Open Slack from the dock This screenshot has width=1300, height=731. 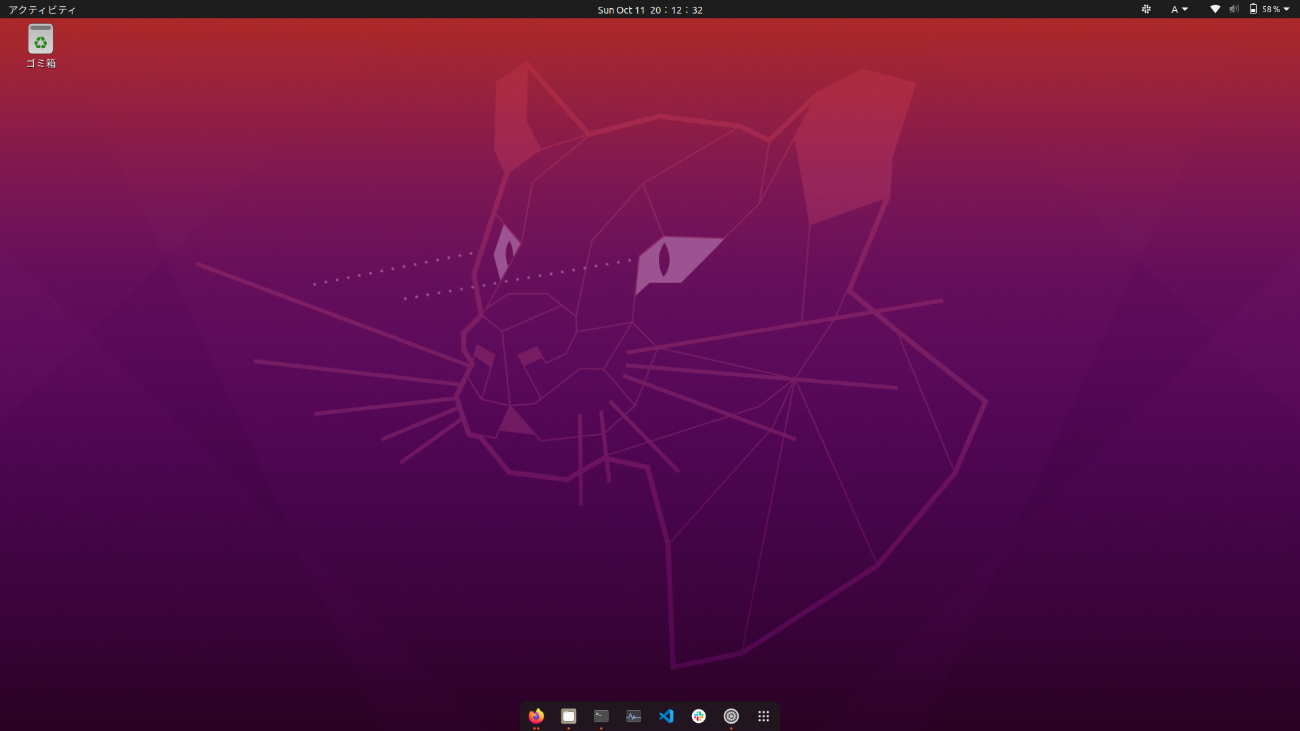pyautogui.click(x=698, y=716)
